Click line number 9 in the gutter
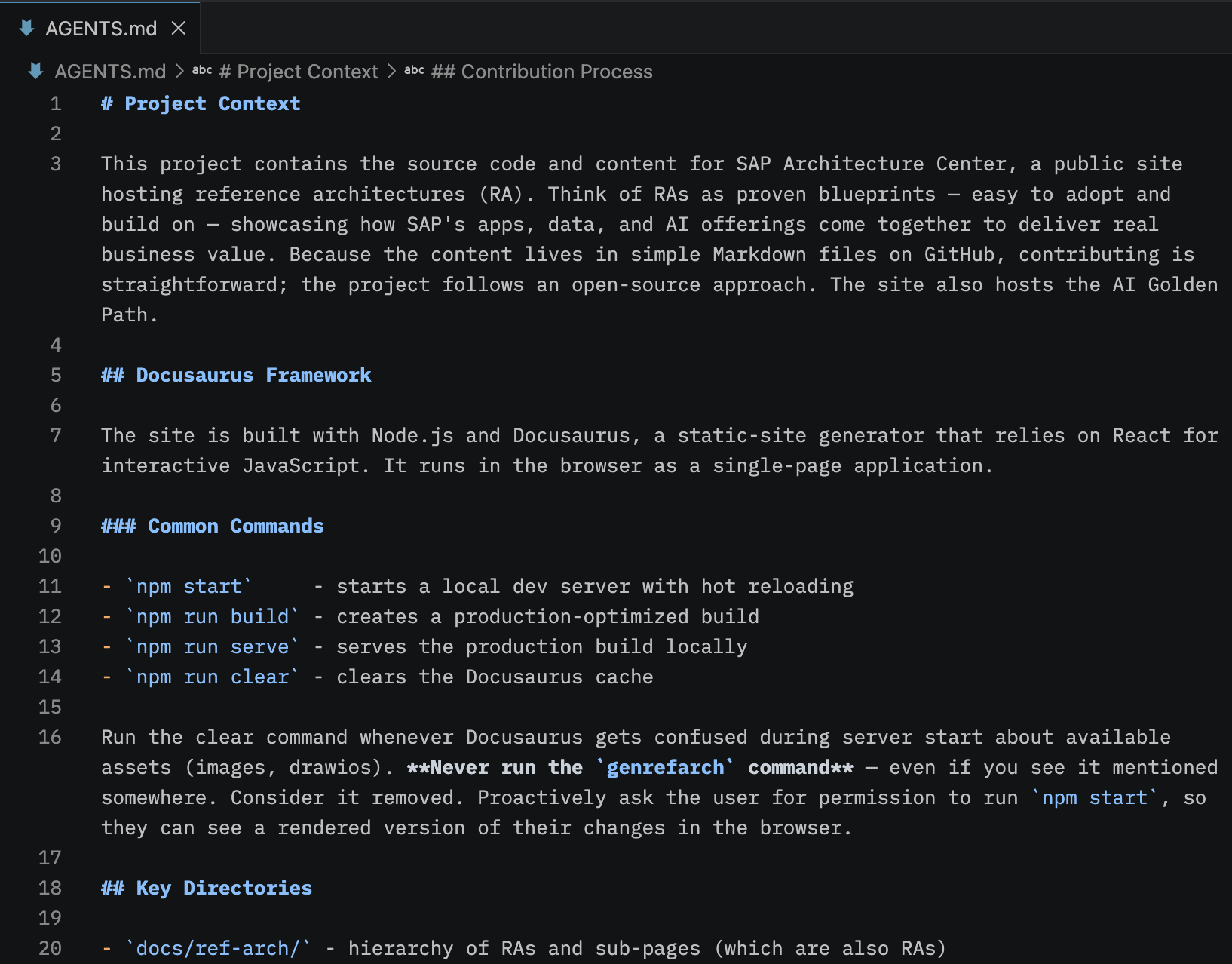 point(56,526)
